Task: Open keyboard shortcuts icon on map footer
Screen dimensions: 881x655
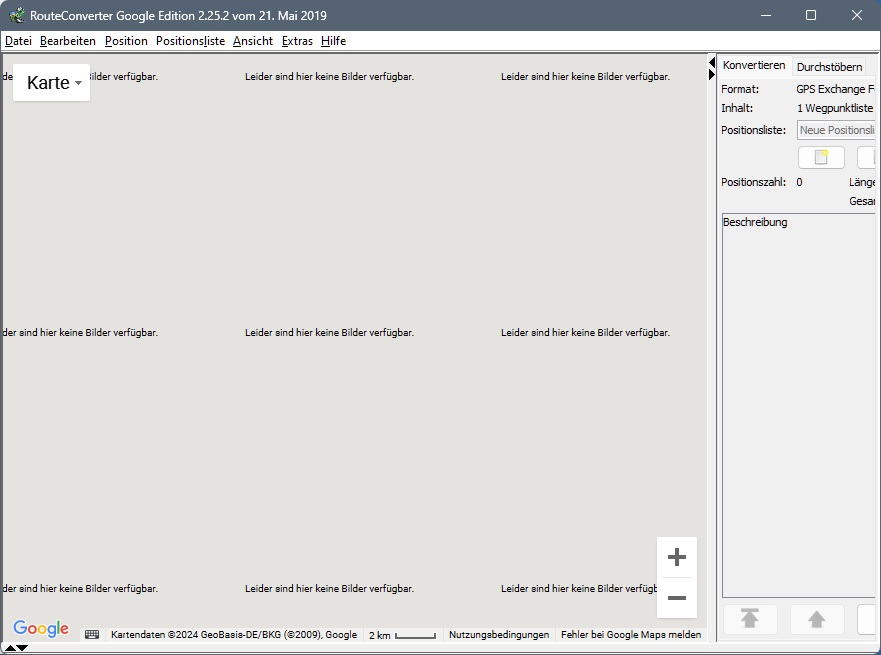Action: [x=92, y=635]
